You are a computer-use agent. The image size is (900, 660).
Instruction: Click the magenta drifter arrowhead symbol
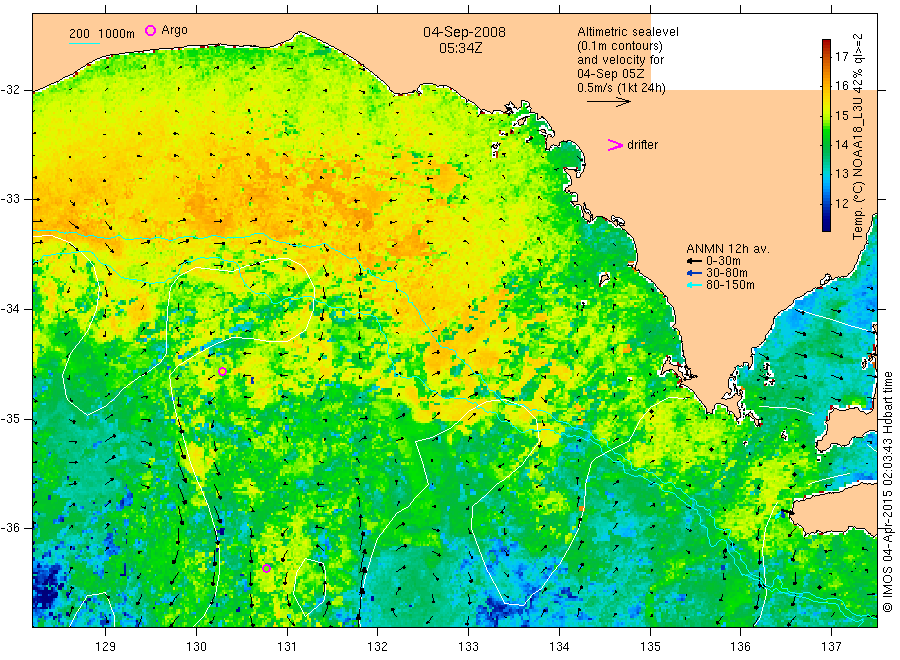pyautogui.click(x=615, y=145)
